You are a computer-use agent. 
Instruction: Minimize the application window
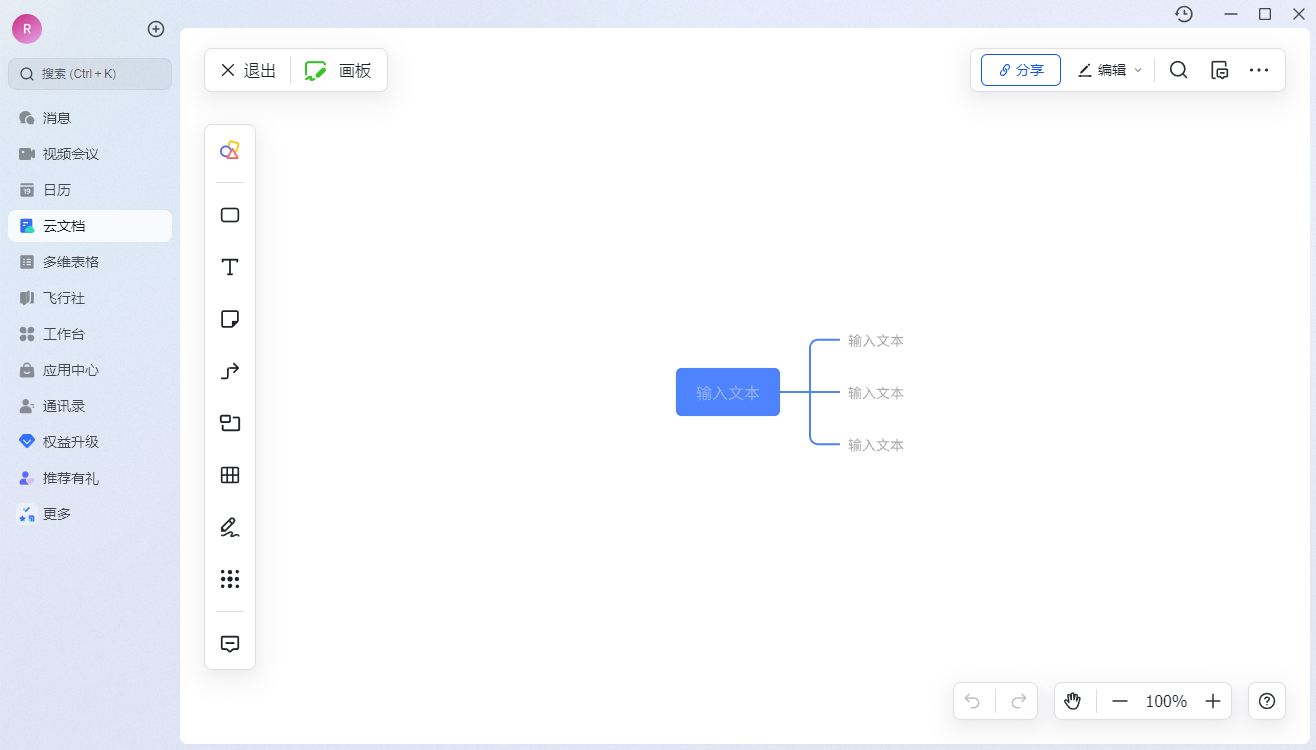point(1231,14)
